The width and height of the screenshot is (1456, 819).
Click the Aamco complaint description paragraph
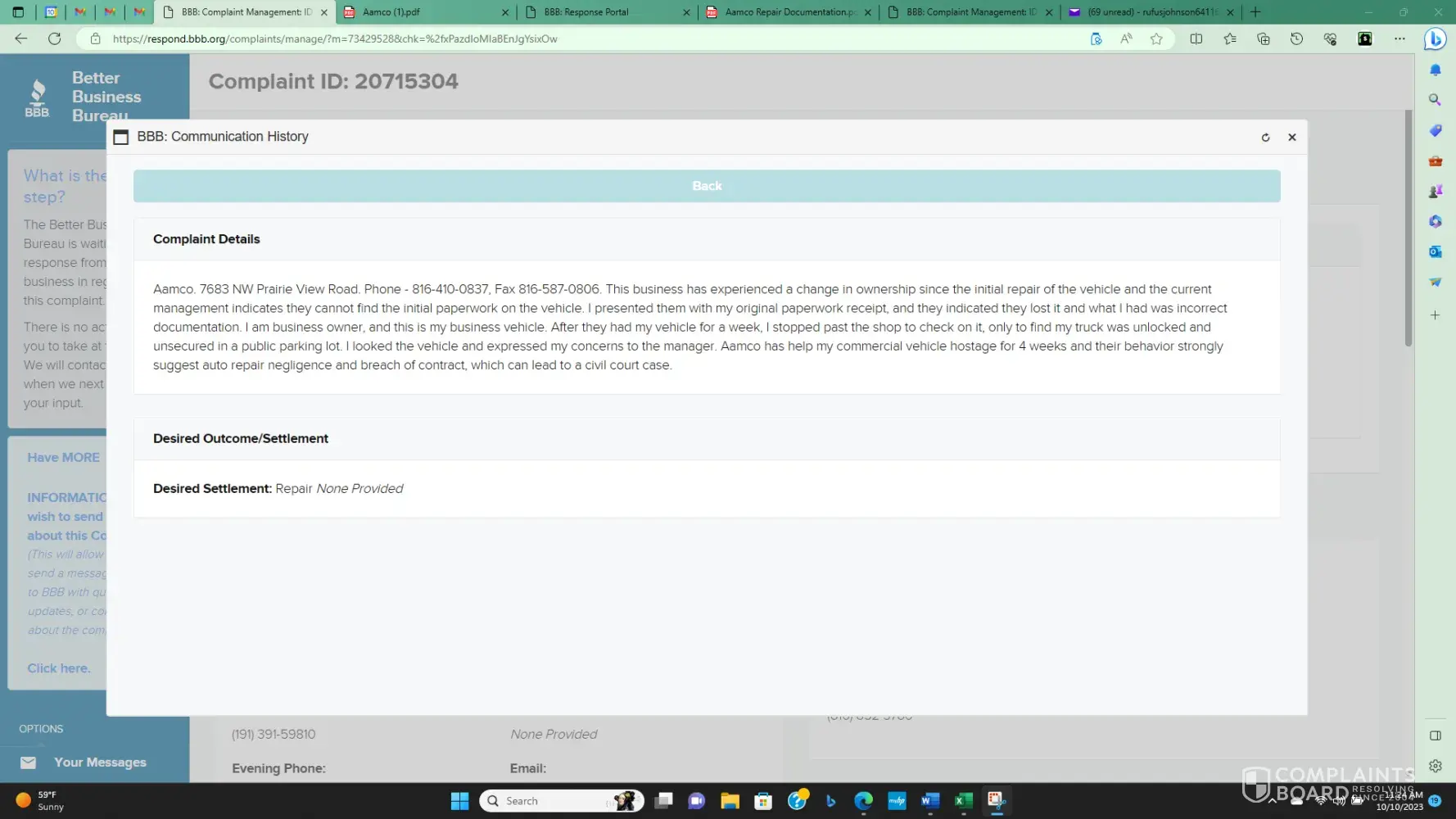(690, 328)
